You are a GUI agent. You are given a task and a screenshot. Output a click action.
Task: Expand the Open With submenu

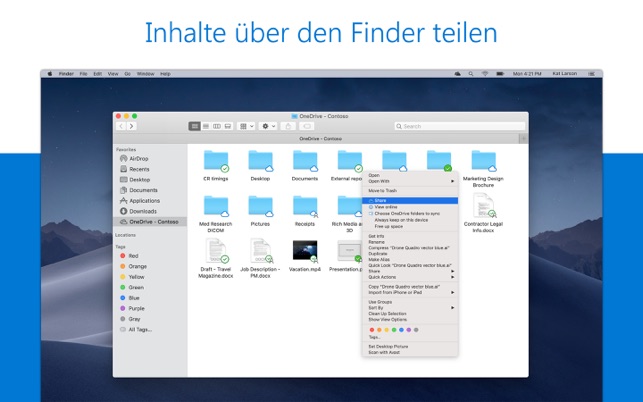pyautogui.click(x=410, y=181)
